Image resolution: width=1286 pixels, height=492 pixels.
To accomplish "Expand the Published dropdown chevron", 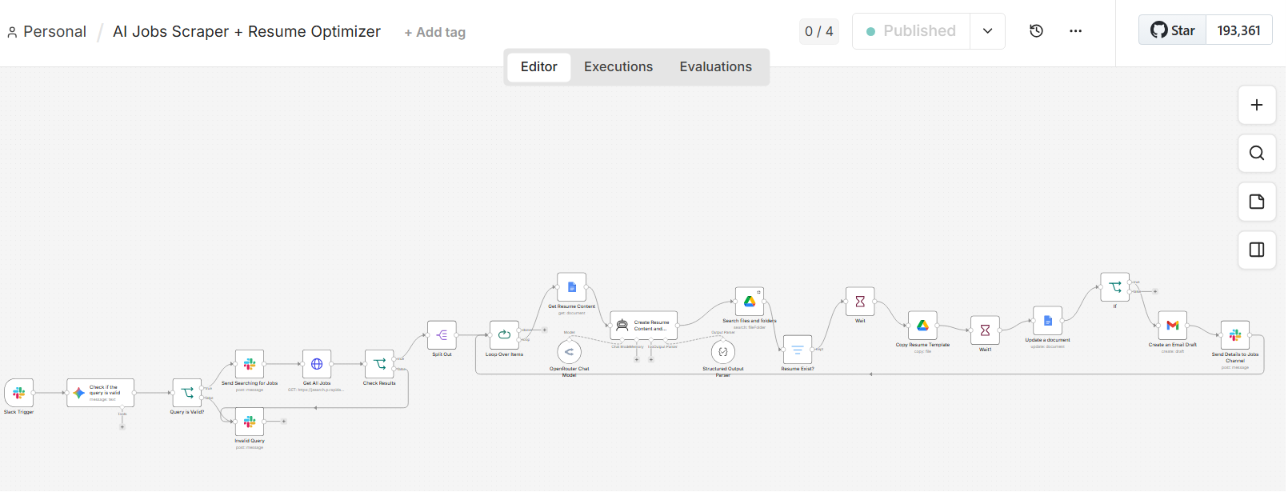I will (988, 31).
